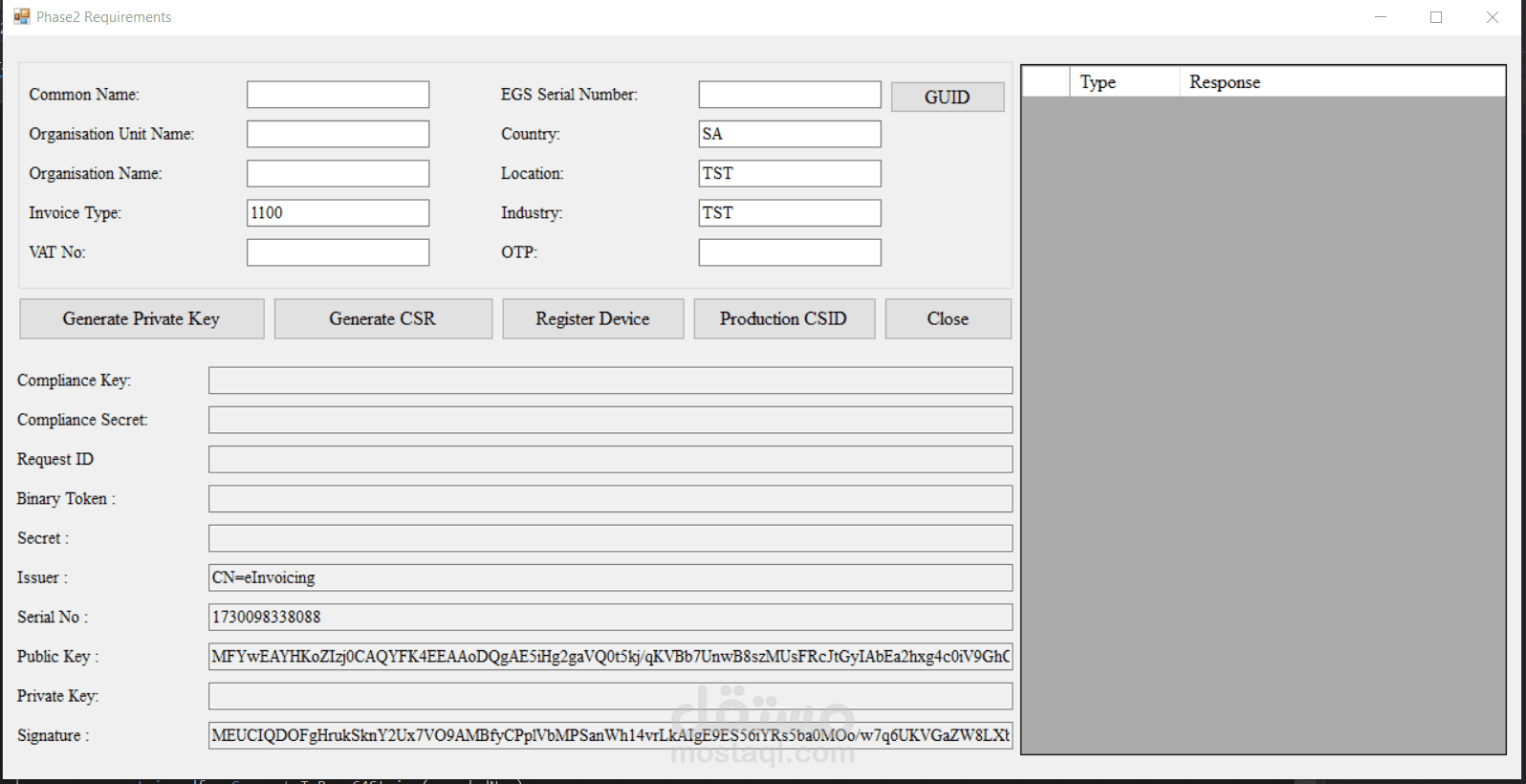Click the Common Name label
The height and width of the screenshot is (784, 1526).
[x=84, y=95]
